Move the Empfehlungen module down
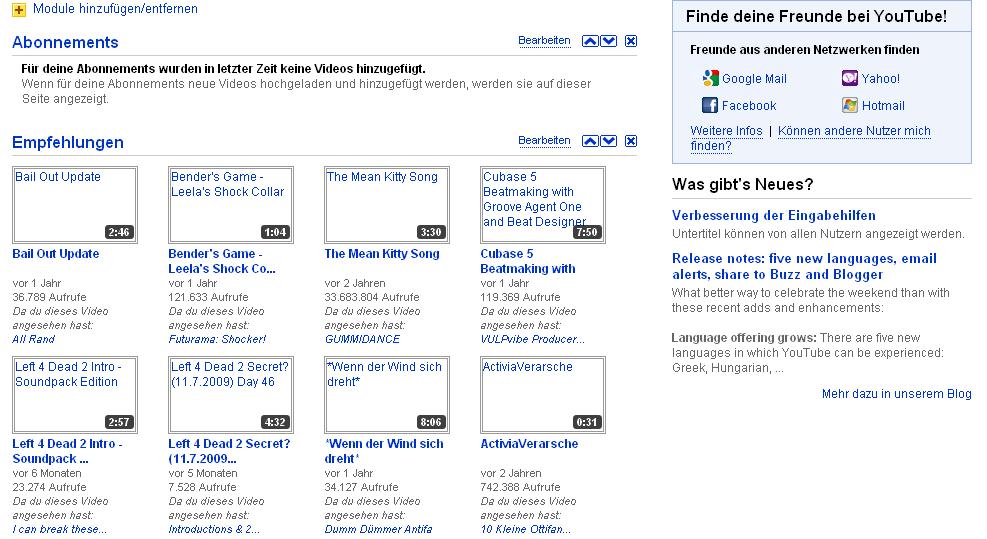This screenshot has height=539, width=987. pyautogui.click(x=609, y=141)
